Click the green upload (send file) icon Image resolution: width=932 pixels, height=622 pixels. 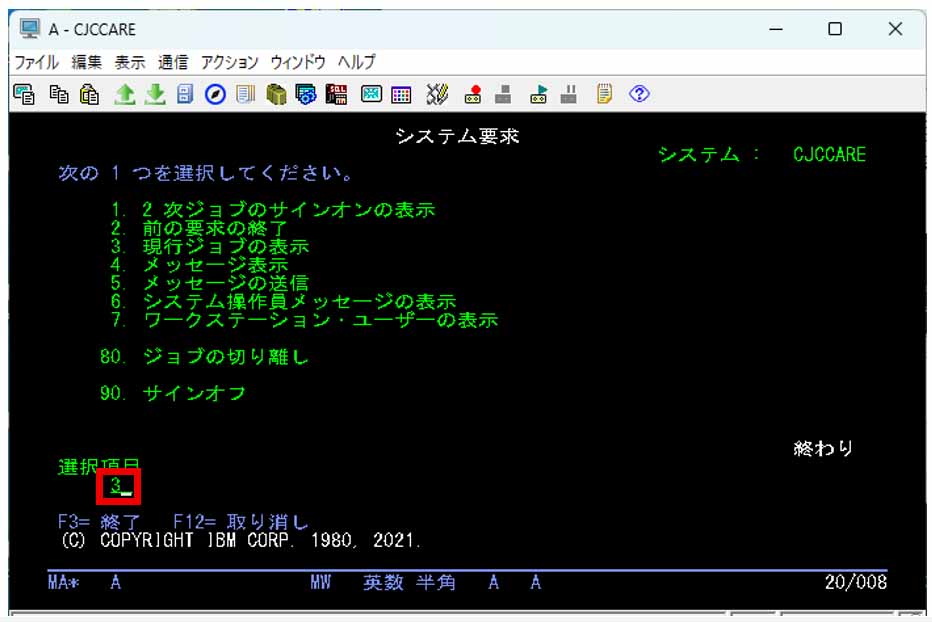pyautogui.click(x=124, y=94)
